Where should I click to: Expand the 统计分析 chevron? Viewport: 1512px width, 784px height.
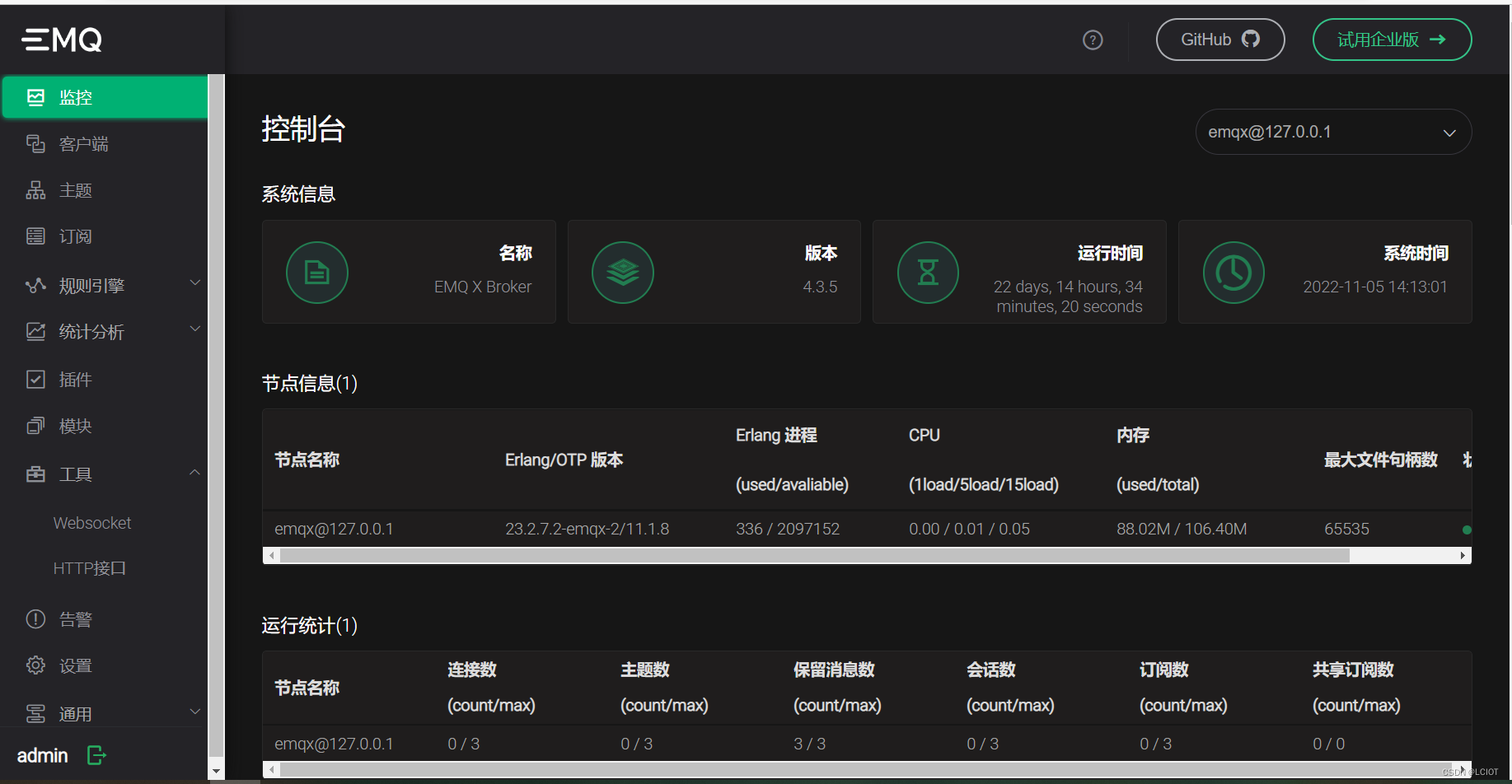tap(195, 329)
